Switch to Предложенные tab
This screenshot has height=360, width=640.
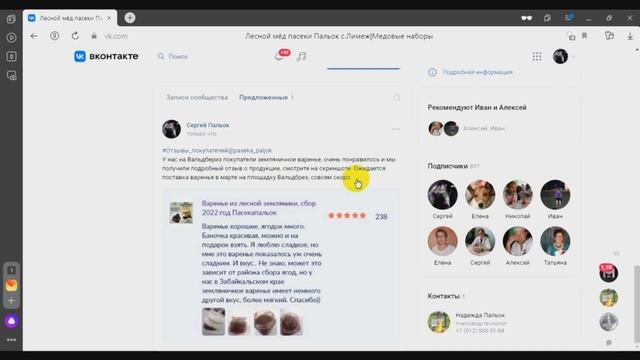263,98
